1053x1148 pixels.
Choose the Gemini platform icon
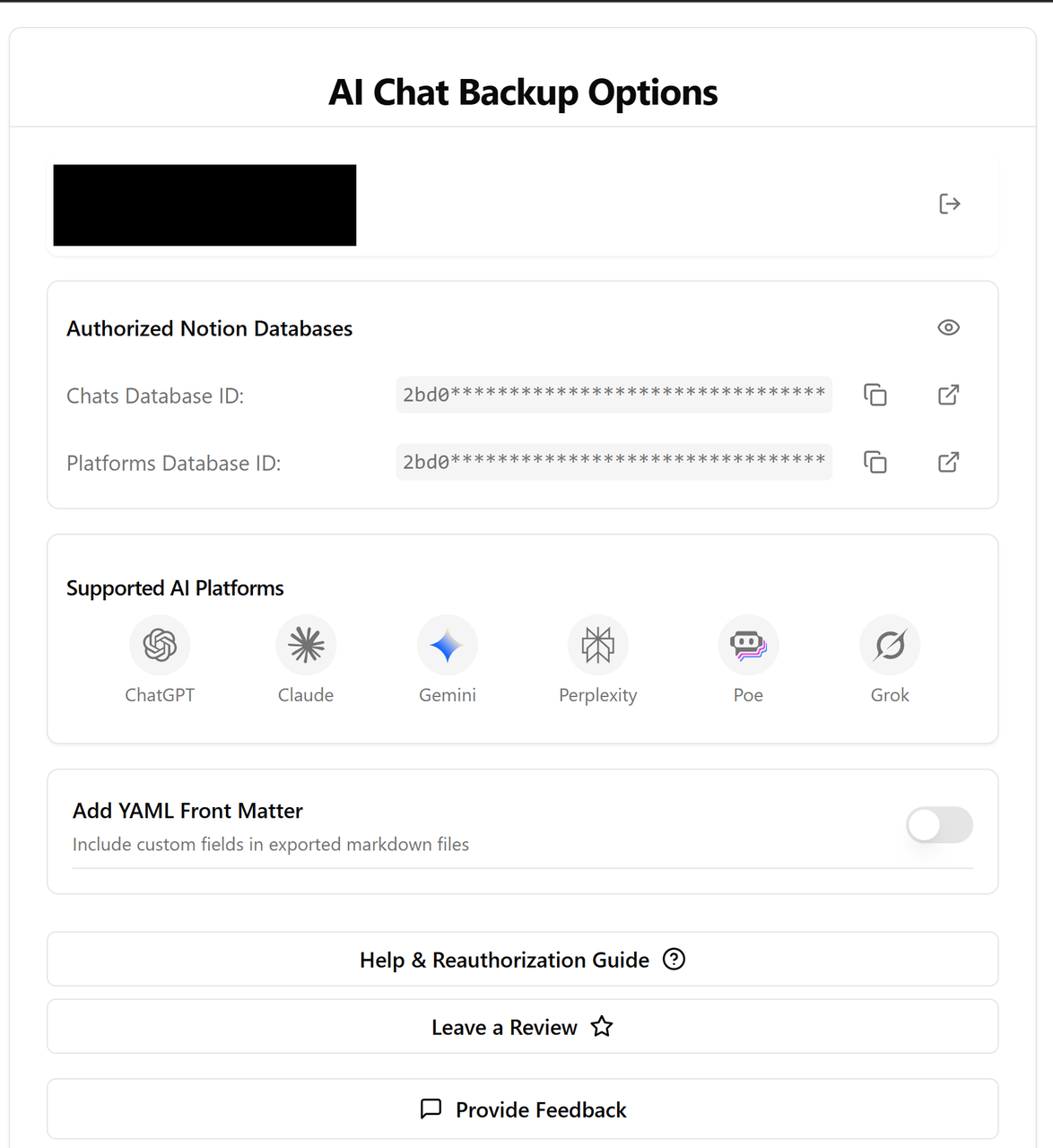[x=448, y=645]
